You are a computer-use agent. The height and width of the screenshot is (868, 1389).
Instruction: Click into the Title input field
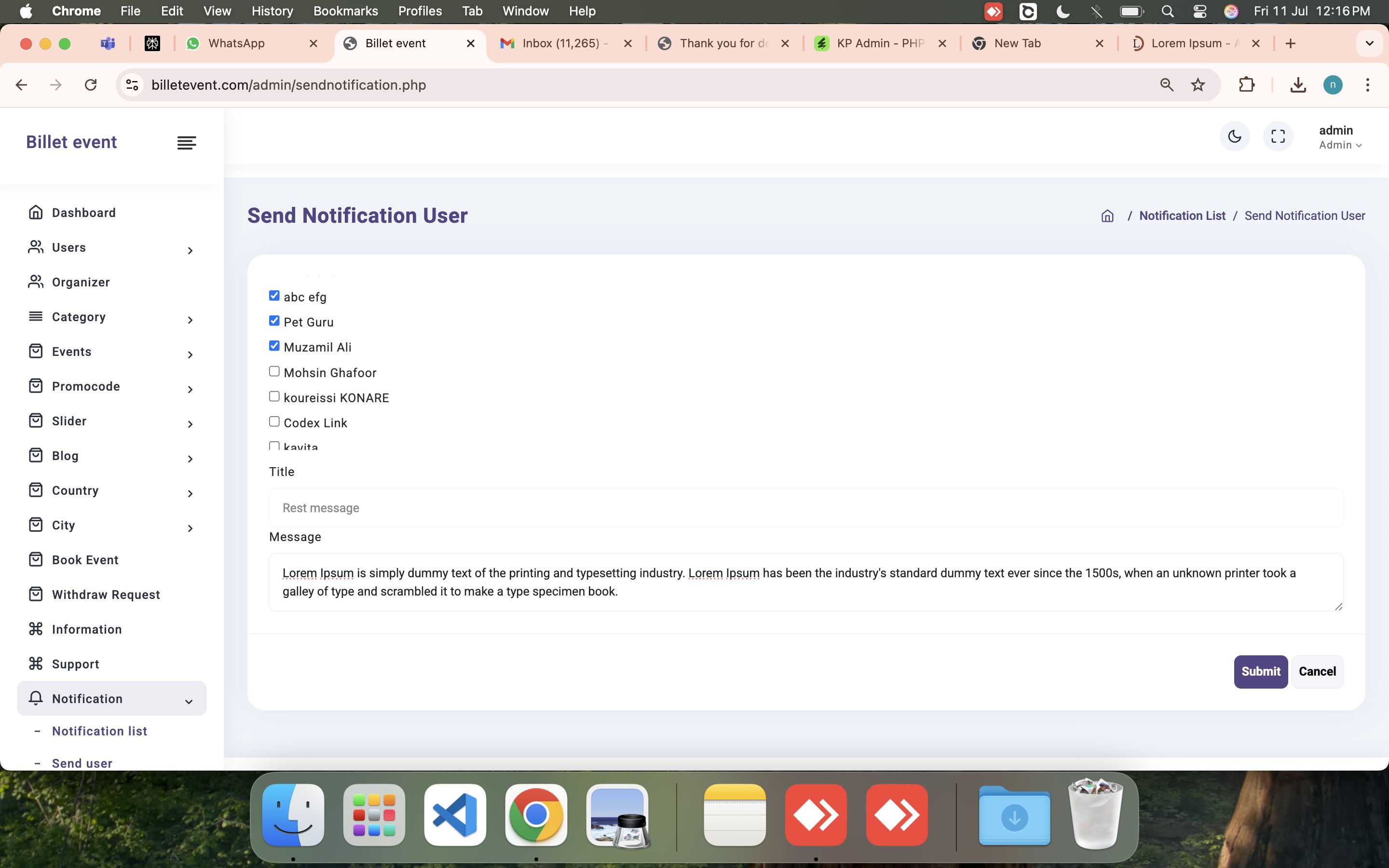805,508
